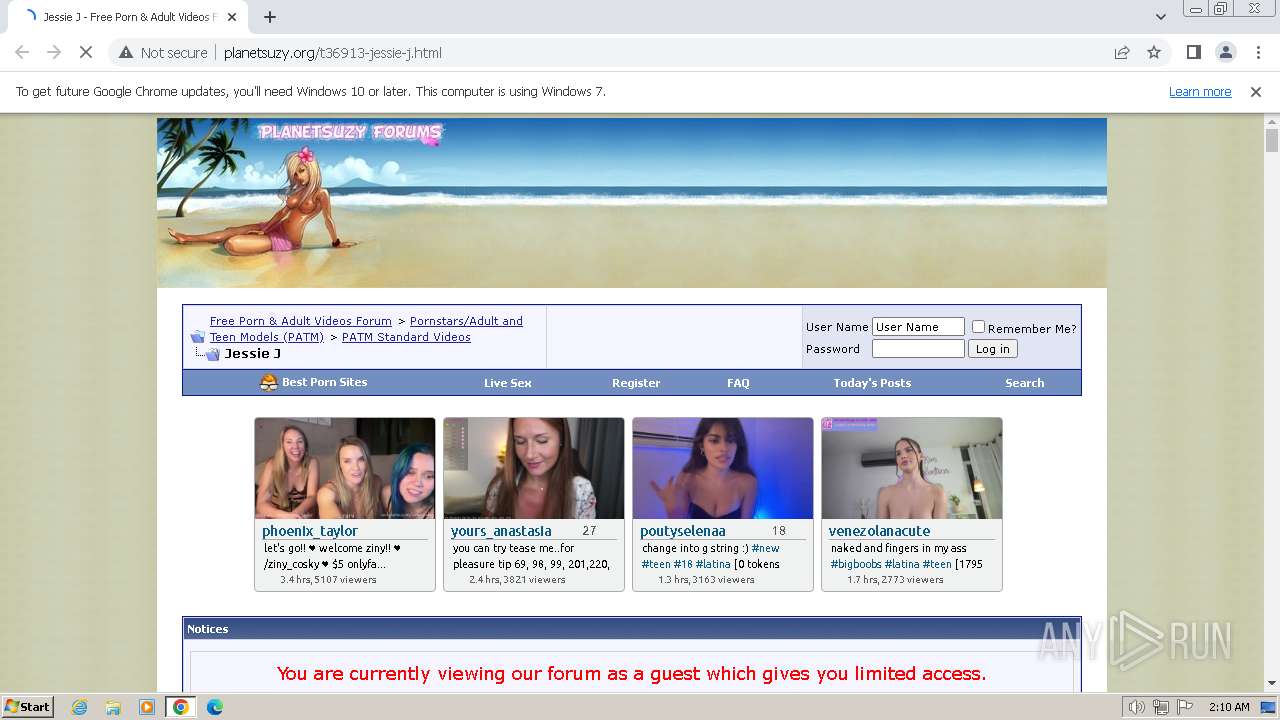Open yours_anastasia thumbnail
This screenshot has width=1280, height=720.
(534, 469)
